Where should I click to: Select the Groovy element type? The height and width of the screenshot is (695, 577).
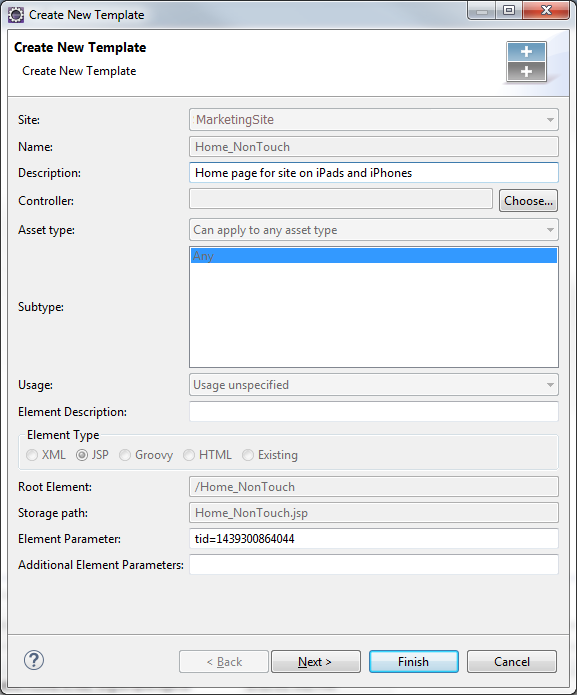click(146, 455)
